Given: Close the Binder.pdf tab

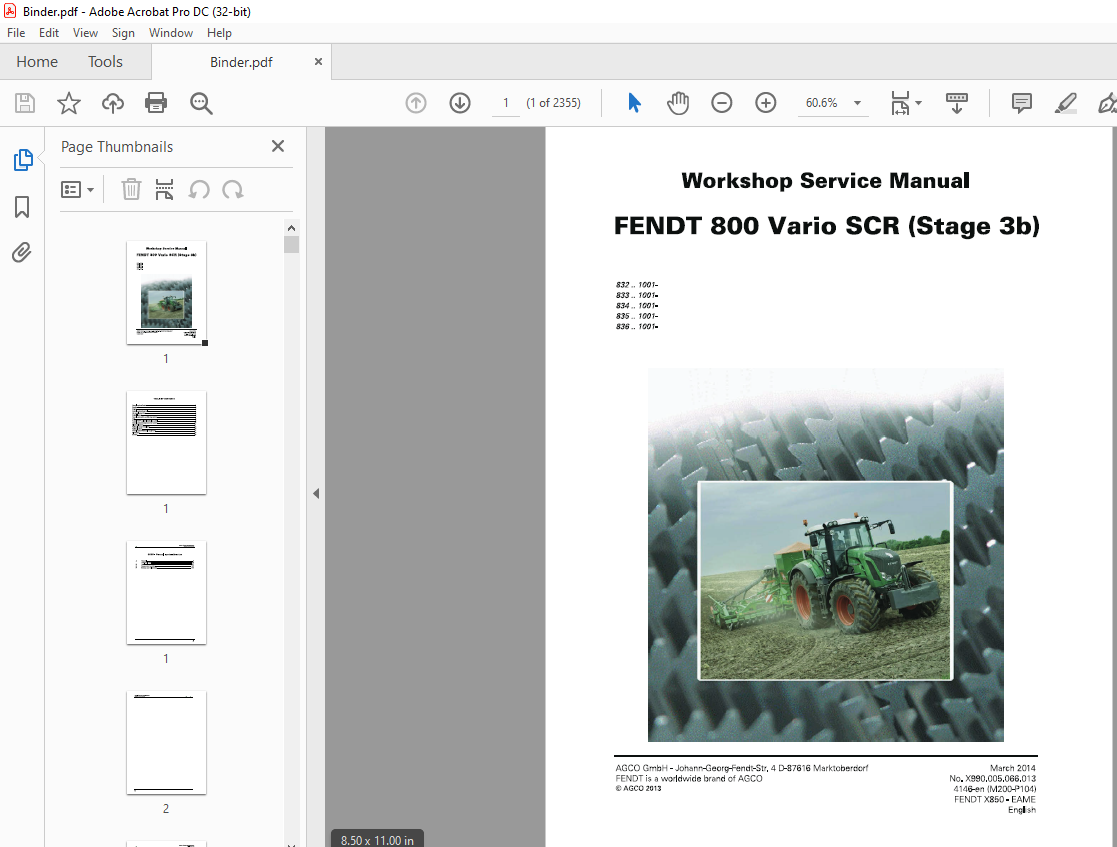Looking at the screenshot, I should pyautogui.click(x=318, y=62).
